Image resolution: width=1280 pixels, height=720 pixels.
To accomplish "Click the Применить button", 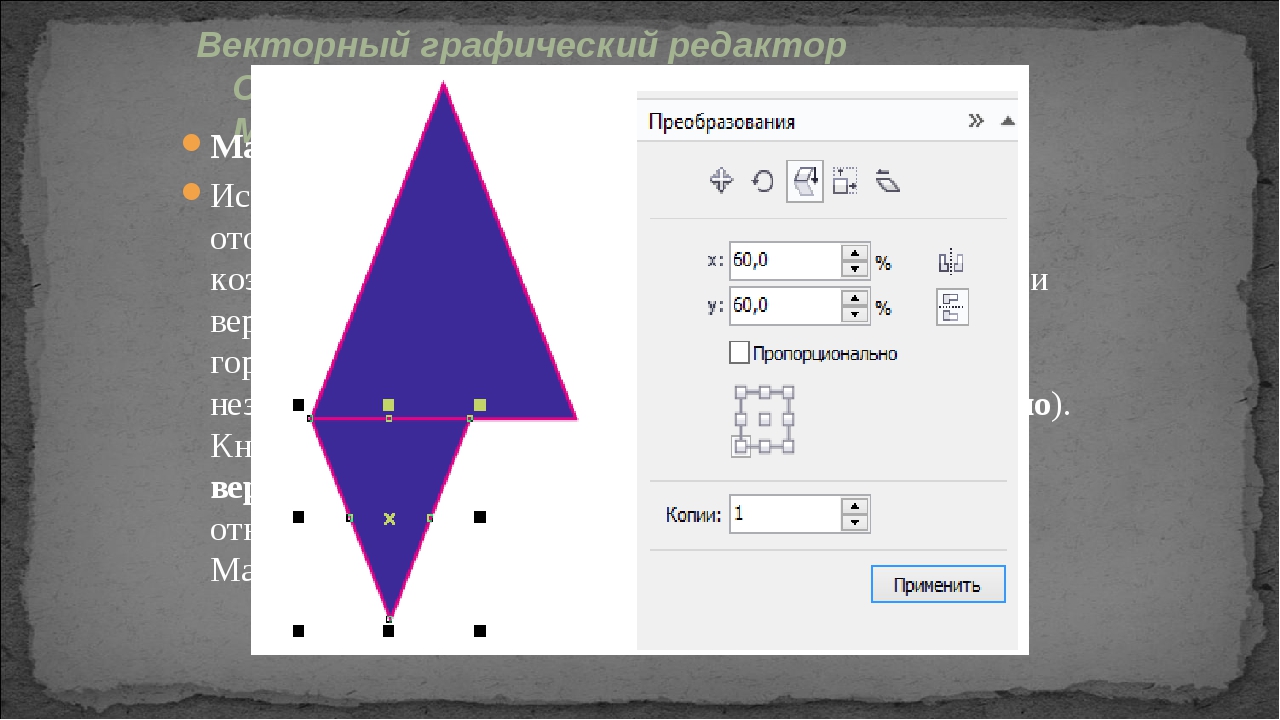I will [938, 585].
